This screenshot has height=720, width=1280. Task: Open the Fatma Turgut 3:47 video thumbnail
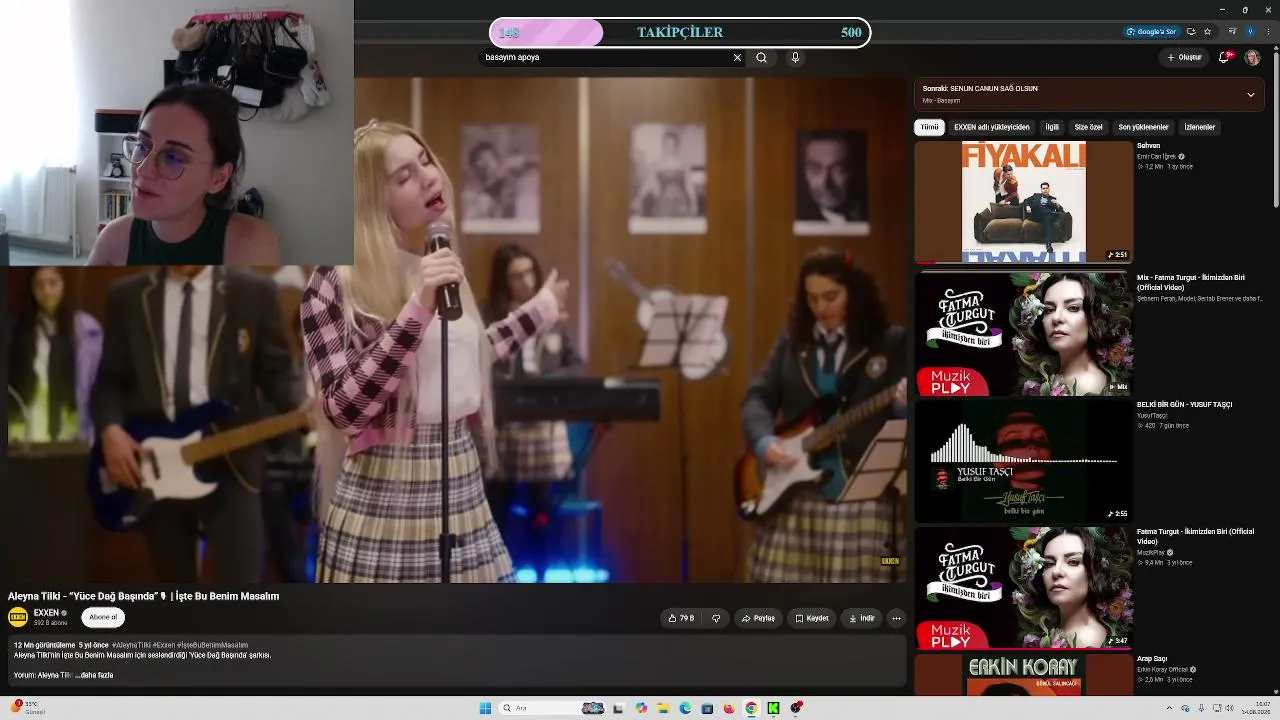pyautogui.click(x=1023, y=588)
